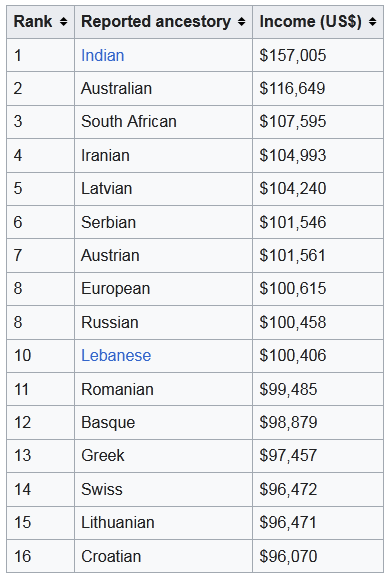Click the $101,546 Serbian income cell
The width and height of the screenshot is (390, 577).
click(x=318, y=222)
